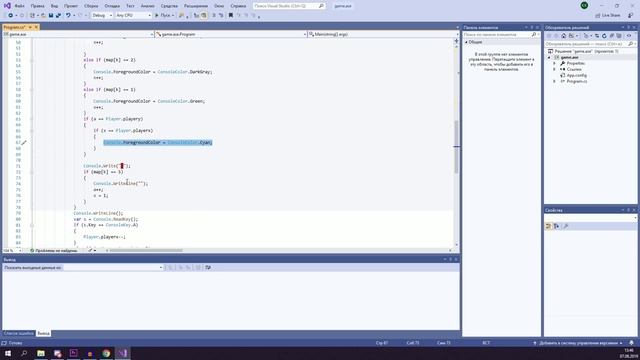Click the Start run button

(x=164, y=15)
